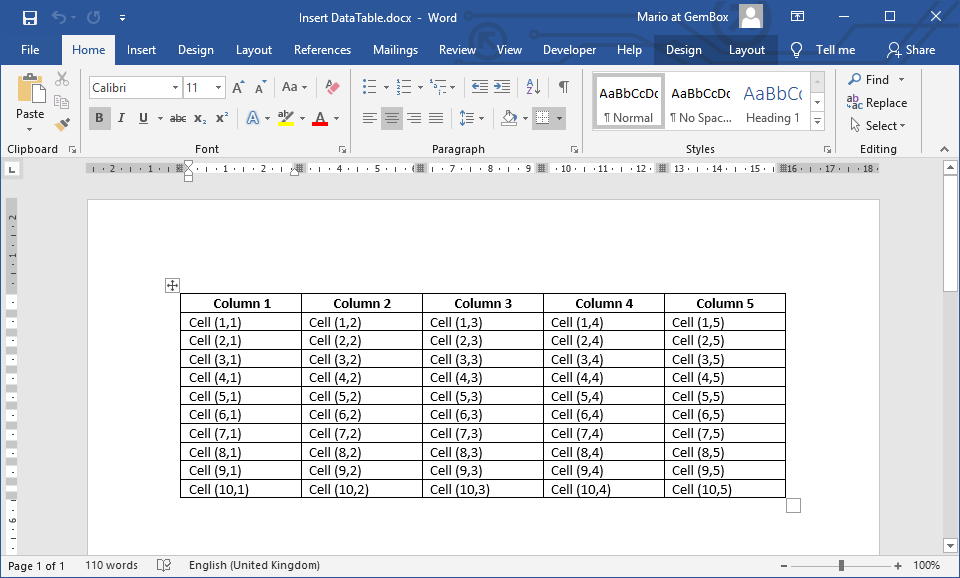Open the Text Highlight Color tool
The image size is (960, 578).
[x=284, y=118]
